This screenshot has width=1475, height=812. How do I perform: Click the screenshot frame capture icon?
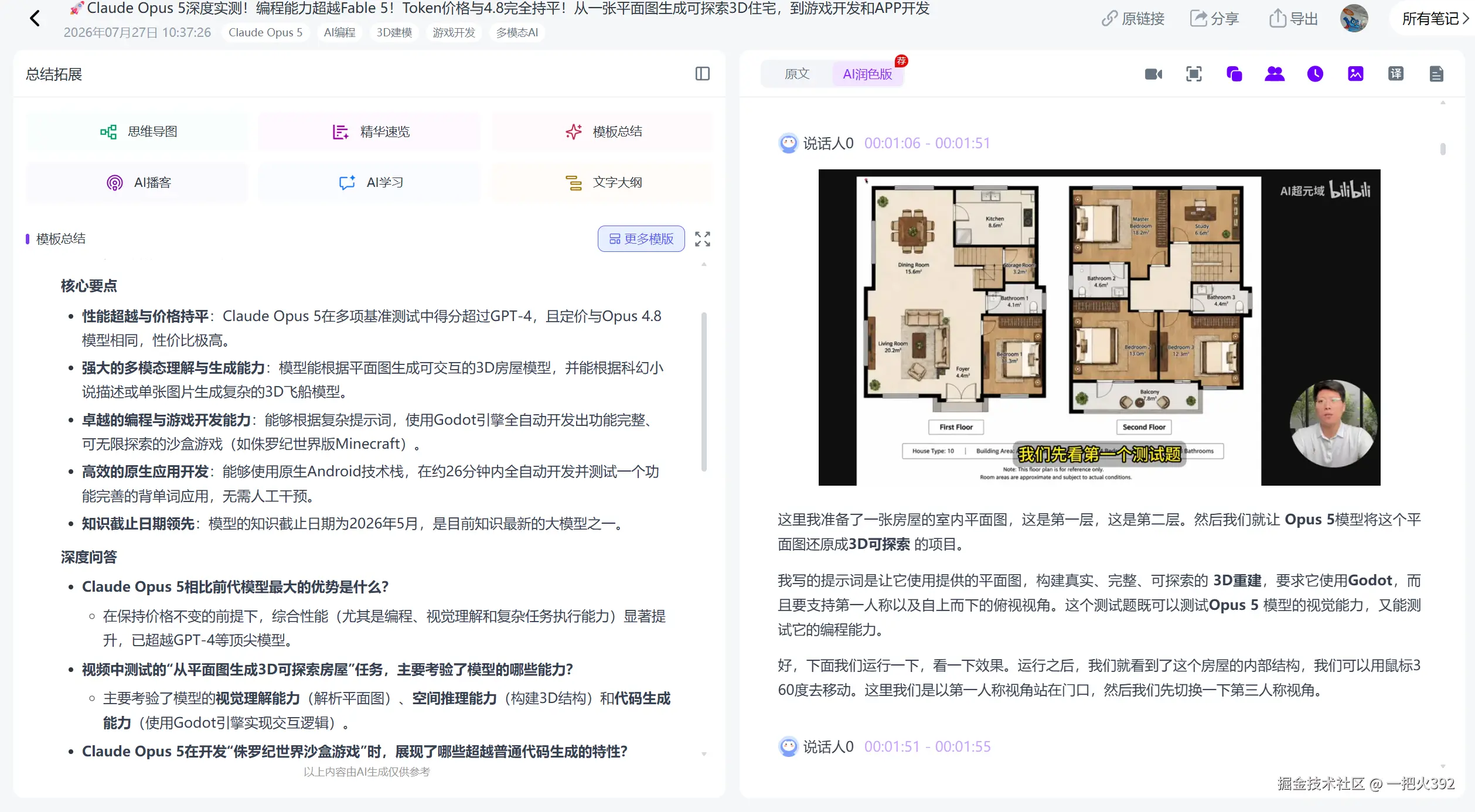tap(1194, 74)
